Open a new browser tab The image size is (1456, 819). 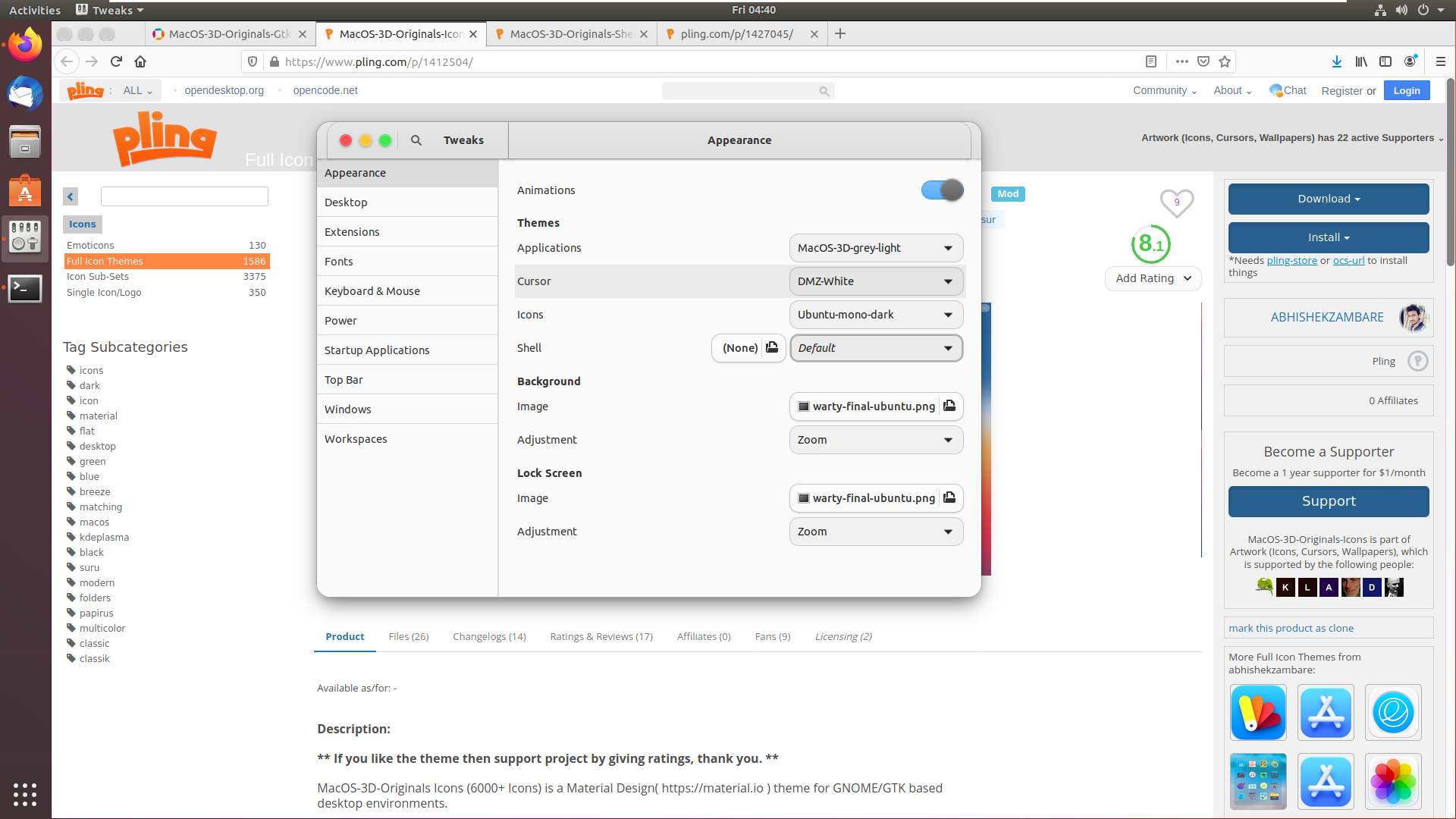840,33
